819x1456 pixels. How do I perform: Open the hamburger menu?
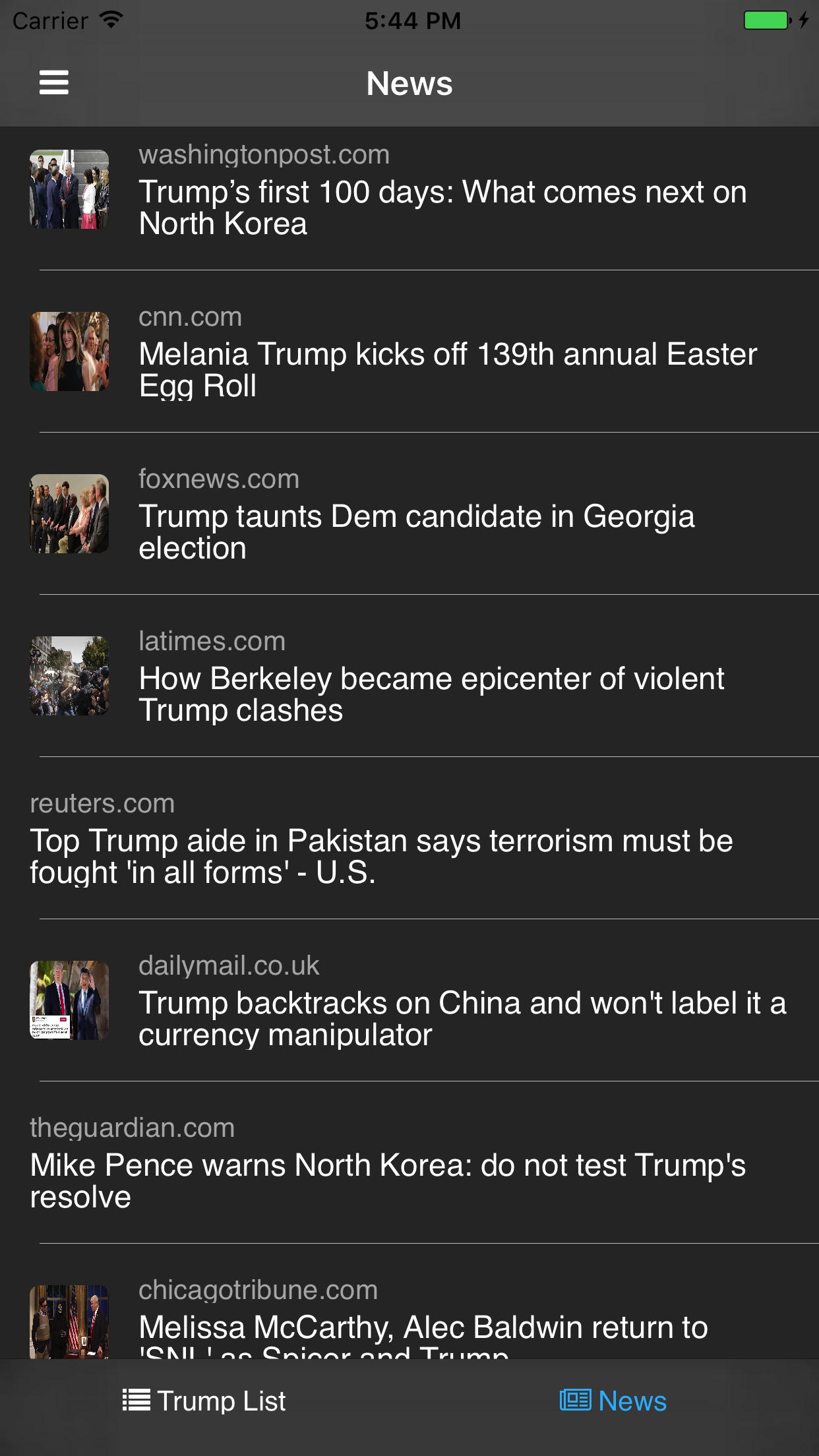click(x=54, y=83)
